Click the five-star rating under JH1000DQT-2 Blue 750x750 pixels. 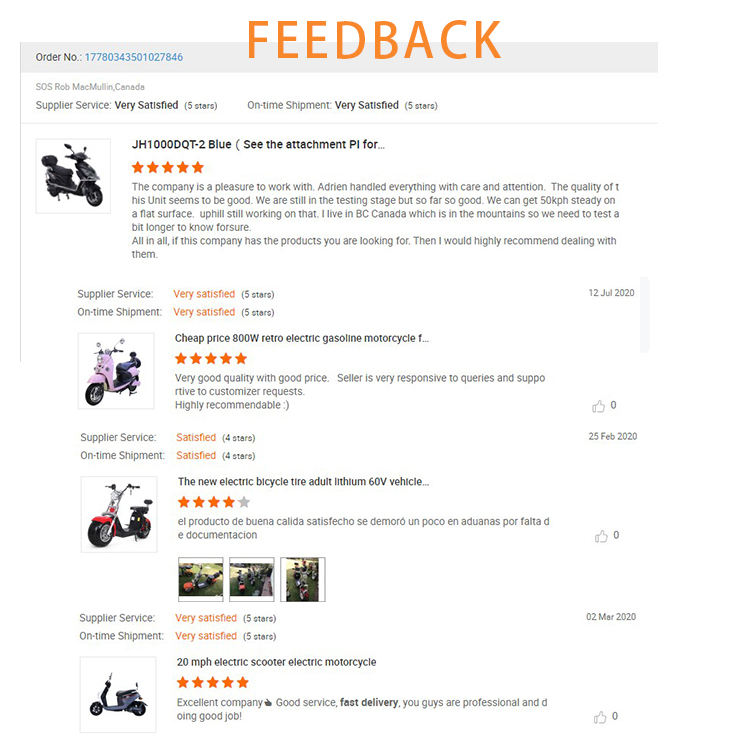click(168, 167)
